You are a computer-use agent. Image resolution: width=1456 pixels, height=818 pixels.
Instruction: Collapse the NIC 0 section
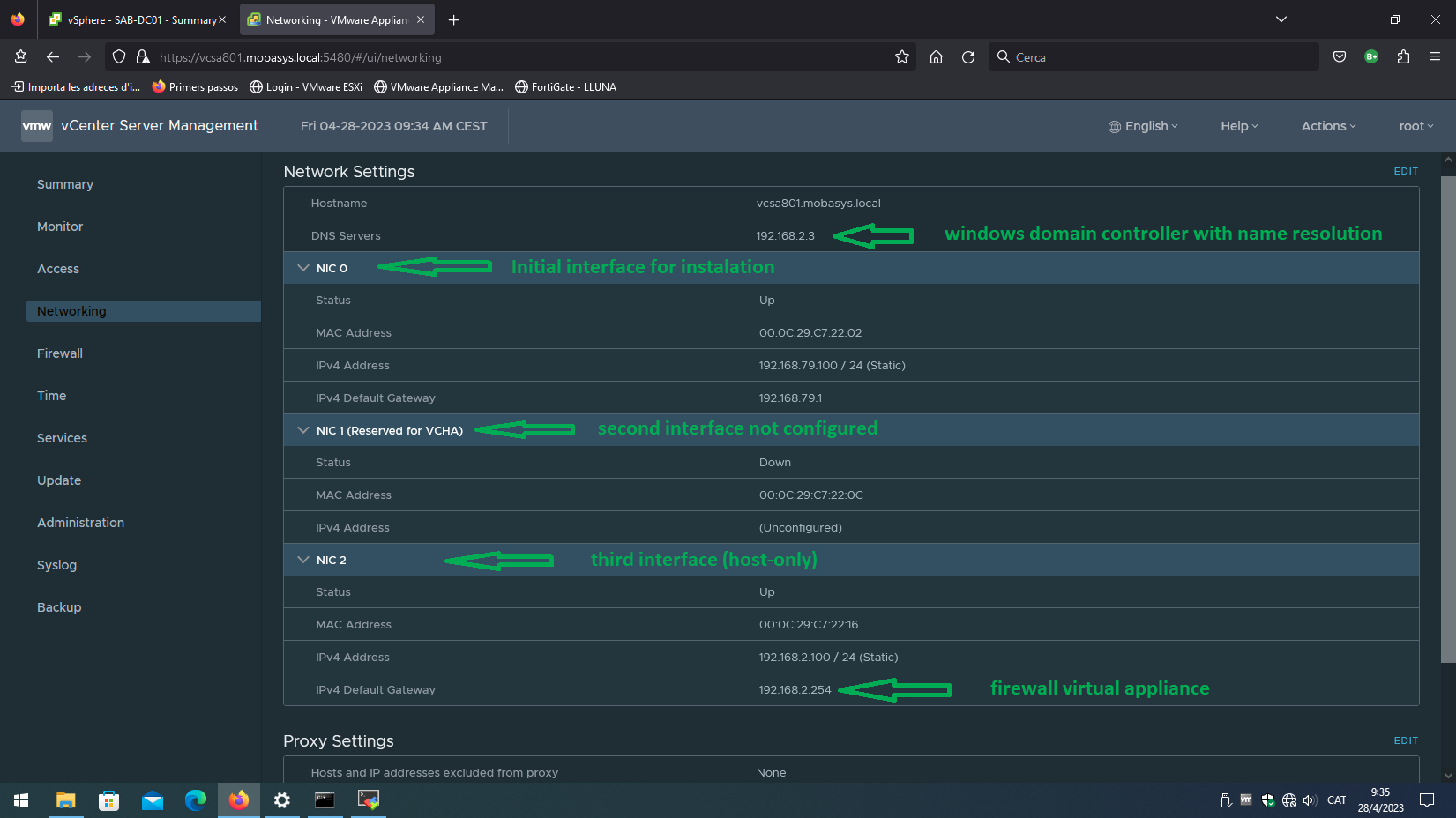(303, 268)
